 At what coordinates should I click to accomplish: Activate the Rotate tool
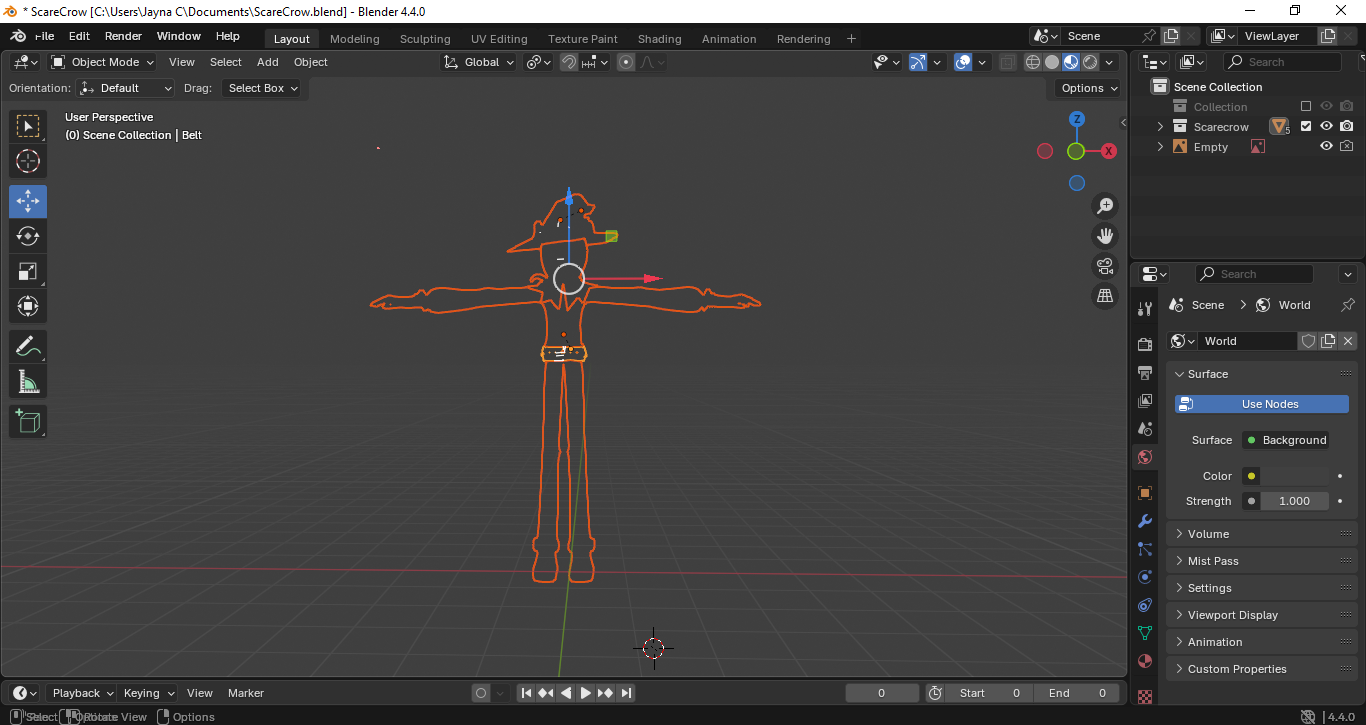[x=28, y=236]
